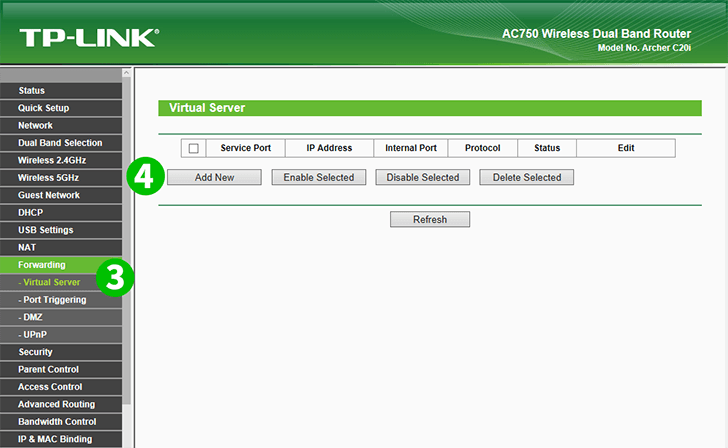
Task: Collapse the Forwarding menu
Action: coord(61,265)
